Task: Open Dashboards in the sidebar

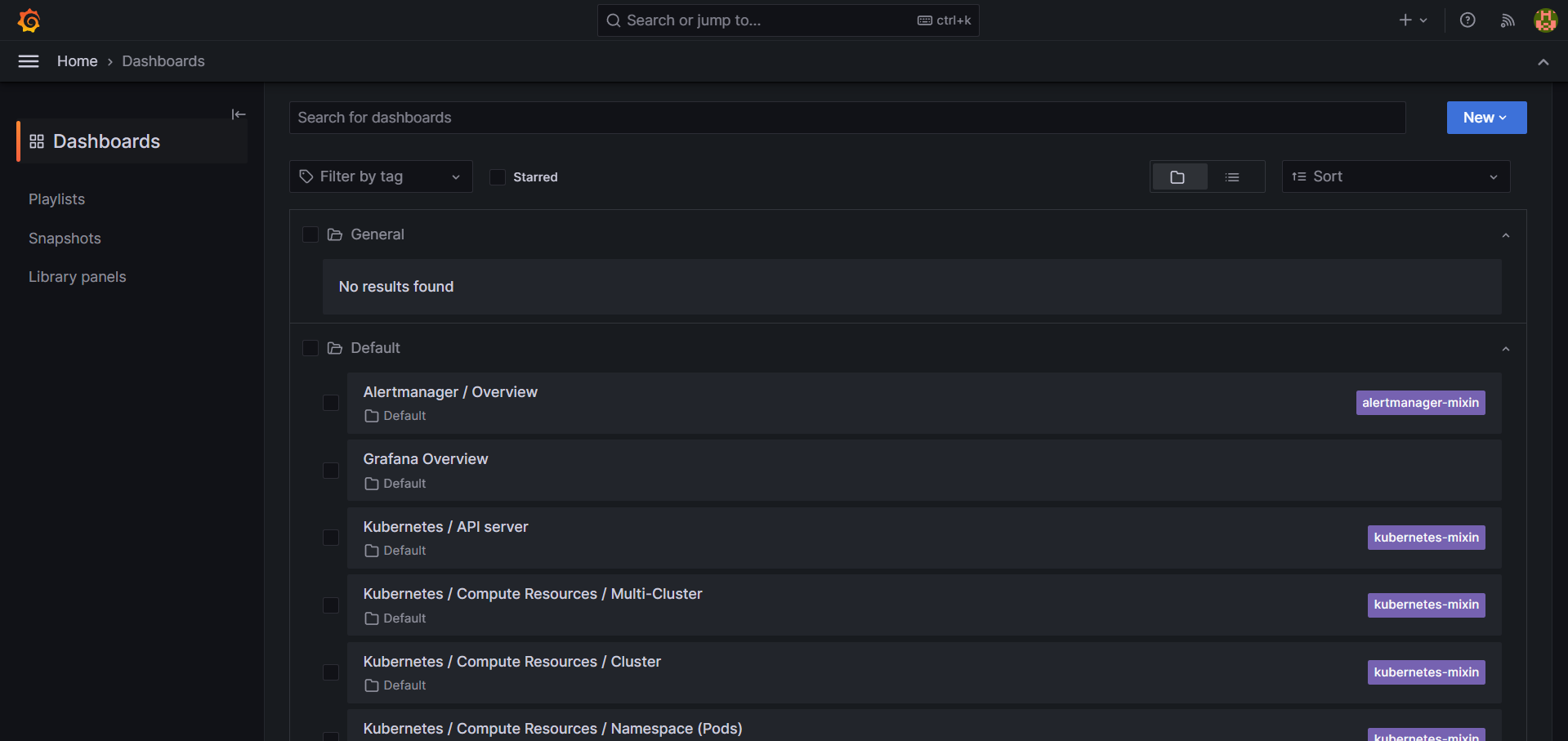Action: coord(132,141)
